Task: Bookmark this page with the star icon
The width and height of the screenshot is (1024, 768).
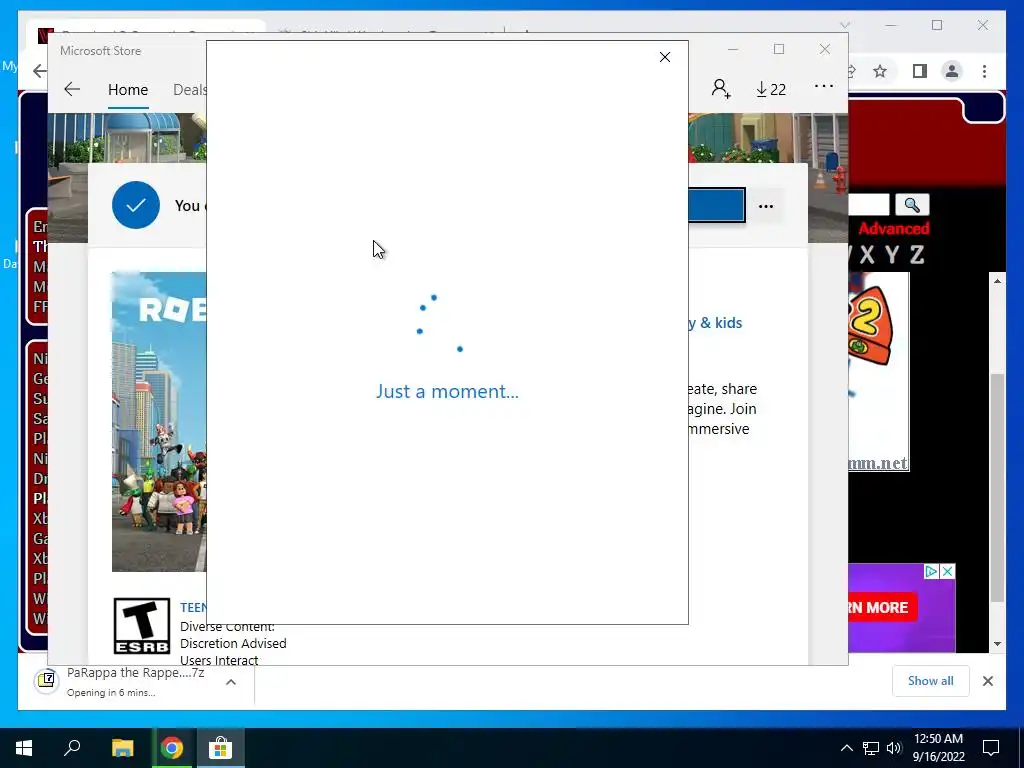Action: (x=880, y=71)
